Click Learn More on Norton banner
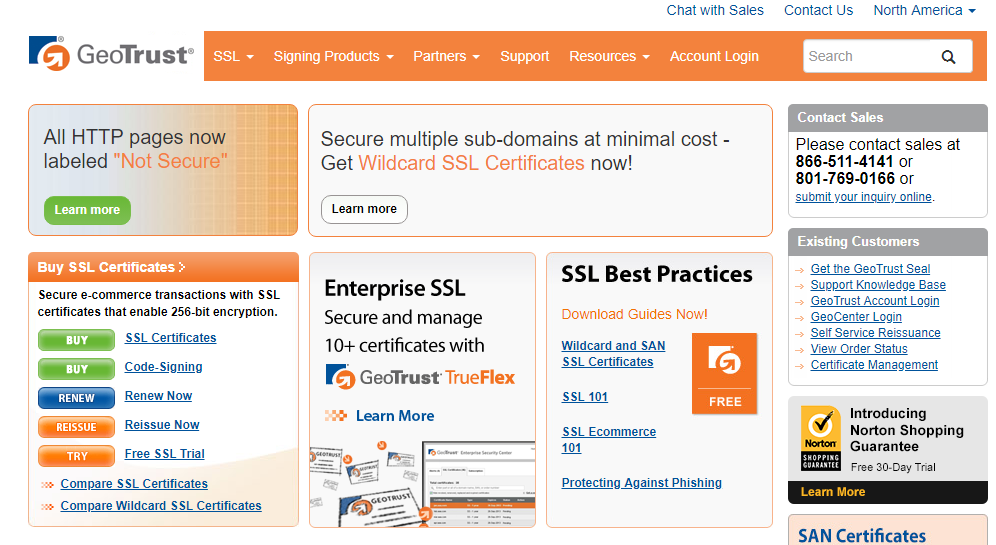 tap(833, 492)
